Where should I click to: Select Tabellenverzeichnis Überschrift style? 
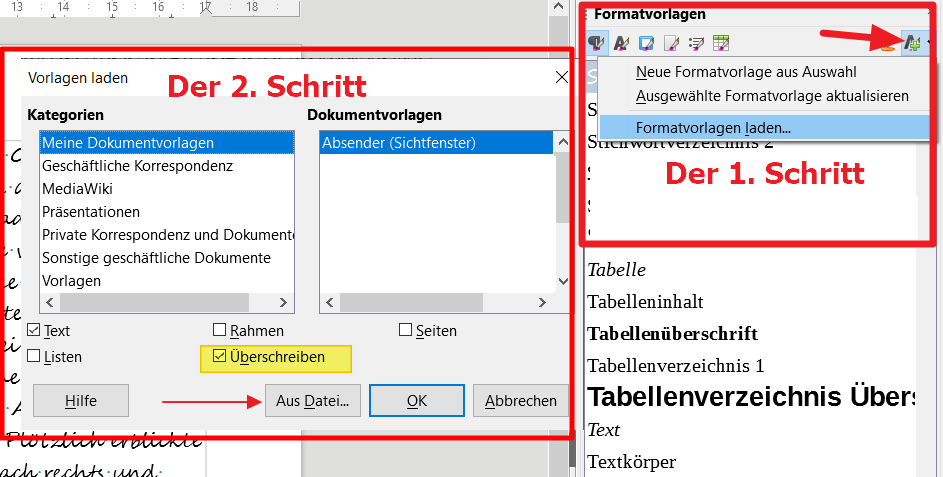[x=751, y=397]
